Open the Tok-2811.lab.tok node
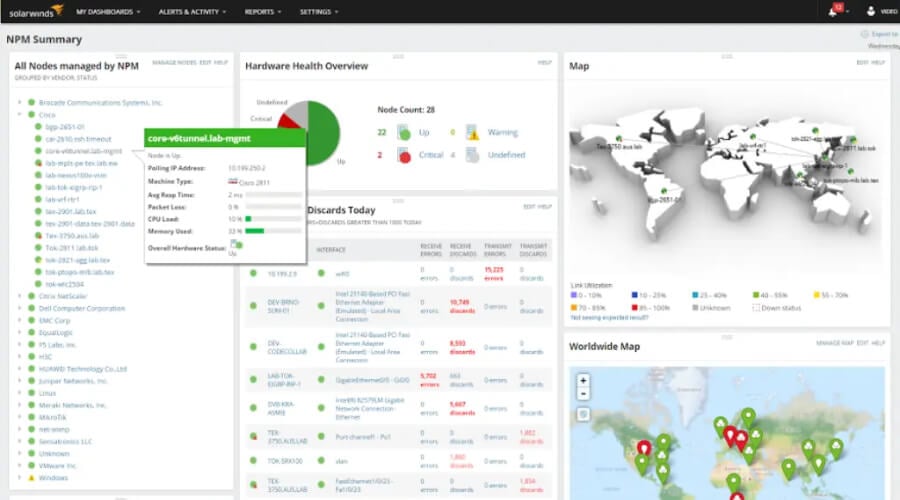Screen dimensions: 900x500 pyautogui.click(x=72, y=247)
